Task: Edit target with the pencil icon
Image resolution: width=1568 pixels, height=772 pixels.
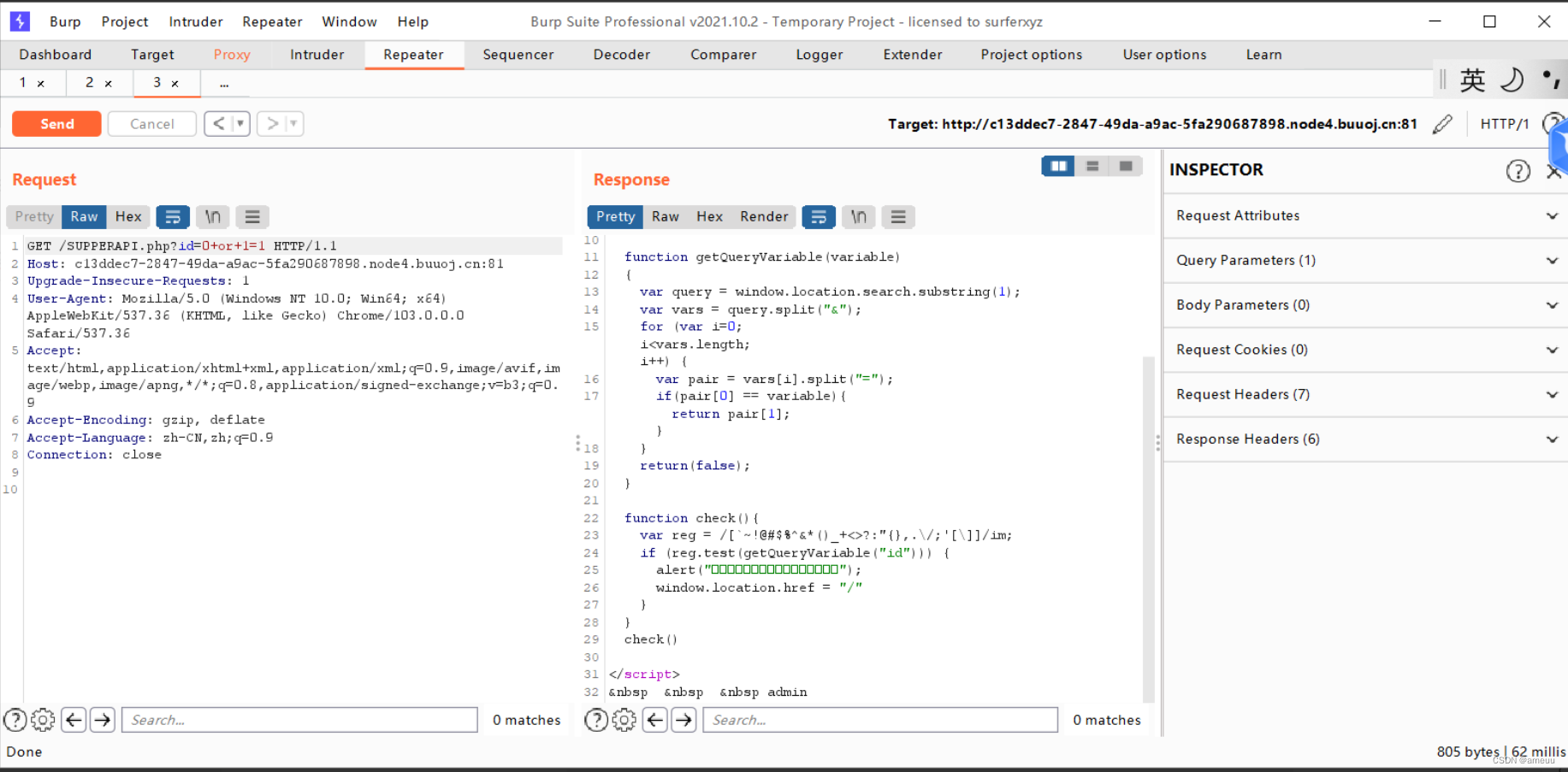Action: pyautogui.click(x=1442, y=124)
